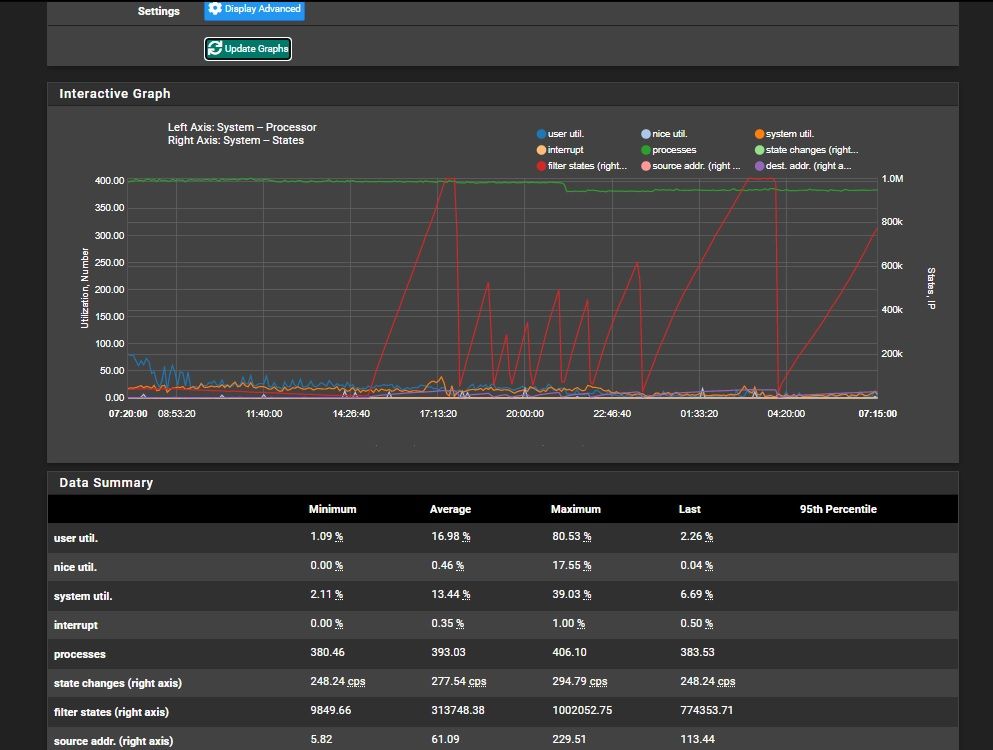Click the Utilization, Number axis title
Viewport: 993px width, 750px height.
pyautogui.click(x=85, y=288)
